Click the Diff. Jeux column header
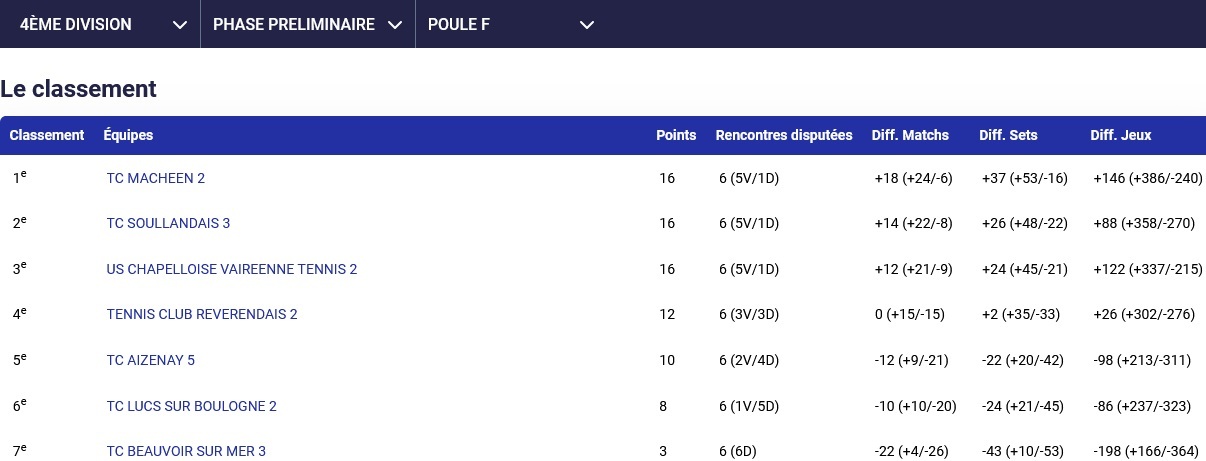1206x461 pixels. click(x=1120, y=136)
